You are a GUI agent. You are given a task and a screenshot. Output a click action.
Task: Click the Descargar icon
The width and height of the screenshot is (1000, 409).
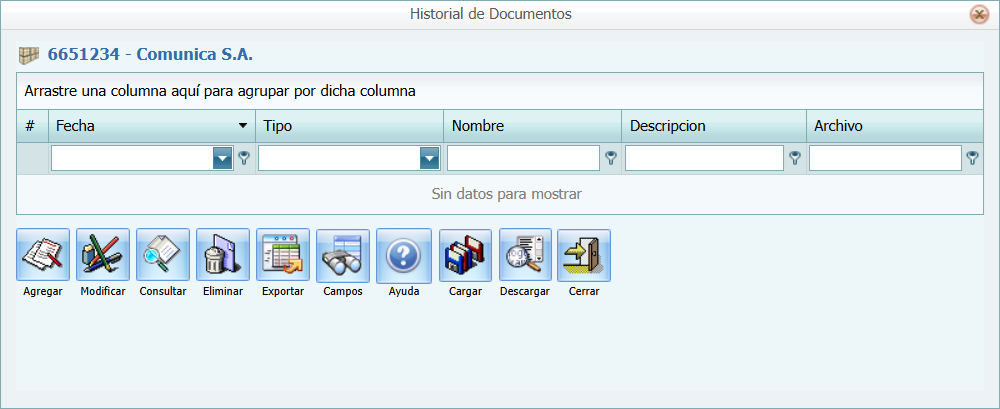(x=525, y=256)
